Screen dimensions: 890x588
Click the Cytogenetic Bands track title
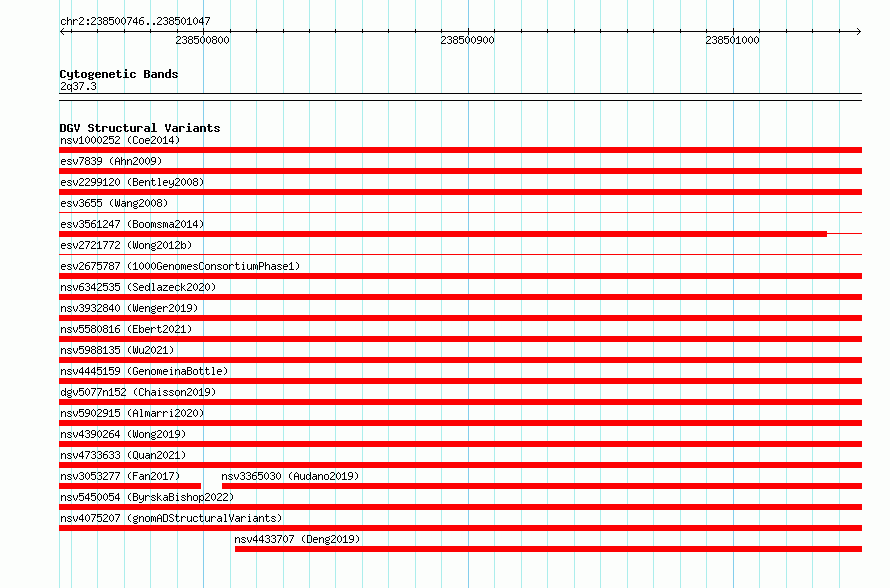click(x=119, y=74)
